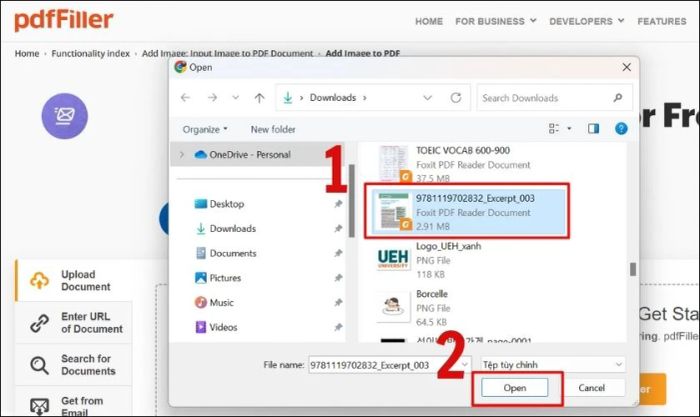Click the search magnifier icon in dialog
Viewport: 700px width, 417px height.
(x=618, y=97)
